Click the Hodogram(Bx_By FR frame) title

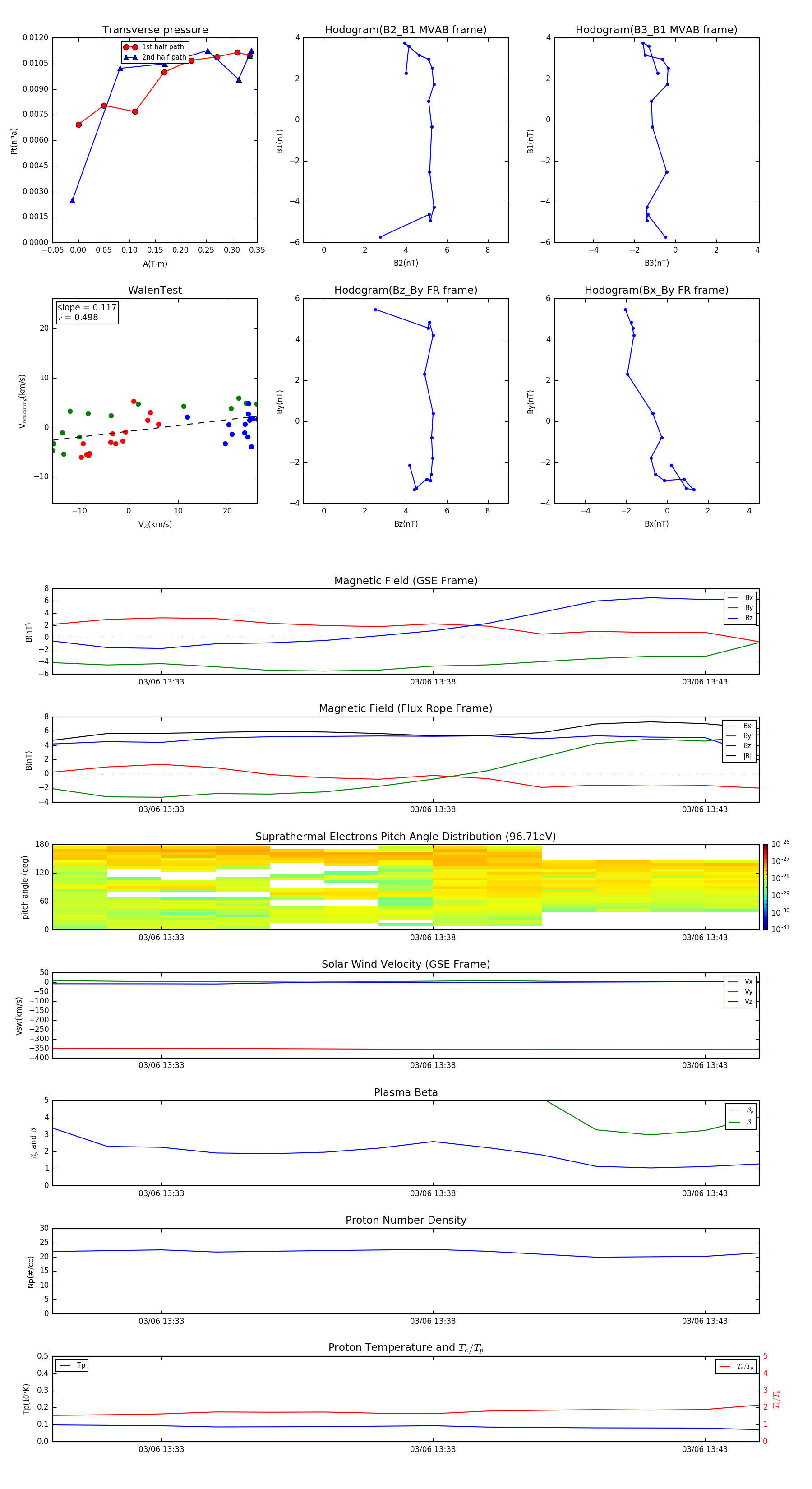tap(656, 290)
